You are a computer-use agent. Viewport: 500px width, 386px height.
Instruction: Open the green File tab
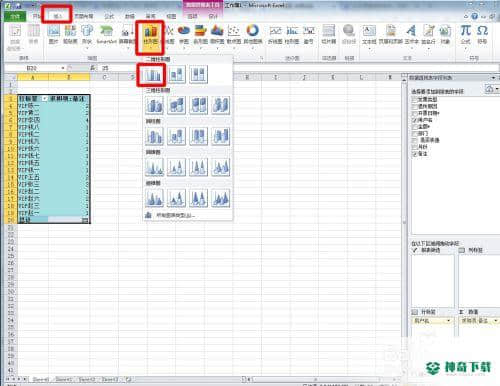coord(15,16)
